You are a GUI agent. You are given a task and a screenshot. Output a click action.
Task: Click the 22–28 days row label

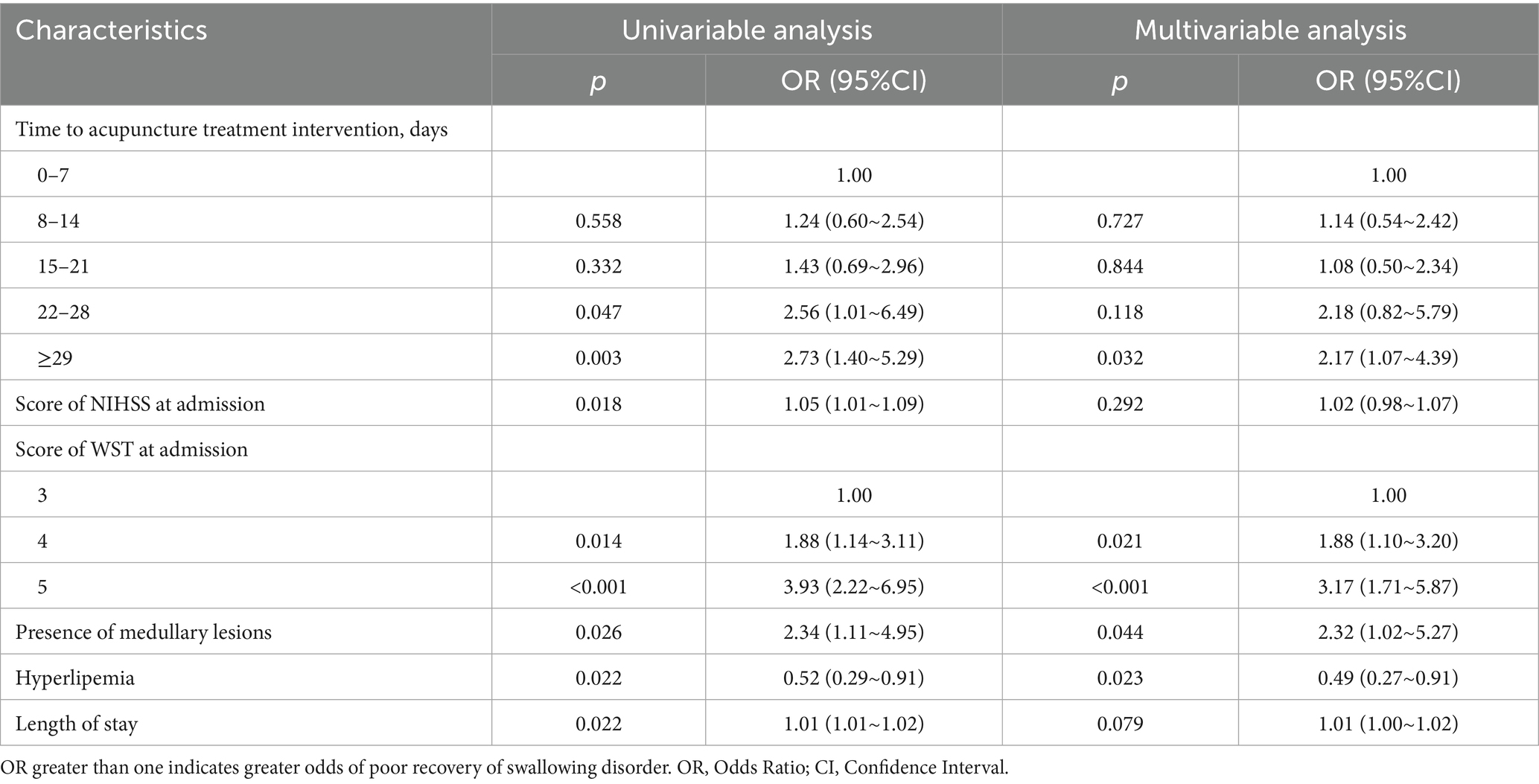point(63,312)
